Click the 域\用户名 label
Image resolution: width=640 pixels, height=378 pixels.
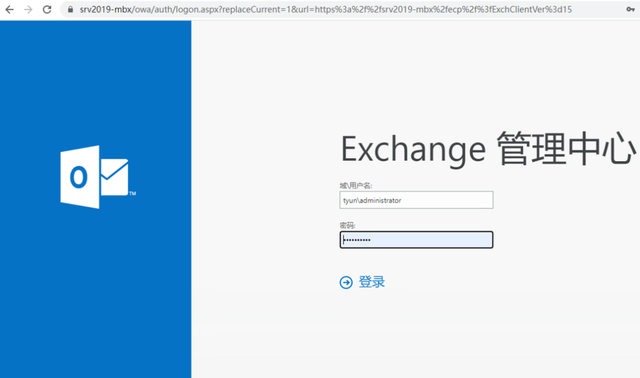click(x=356, y=185)
